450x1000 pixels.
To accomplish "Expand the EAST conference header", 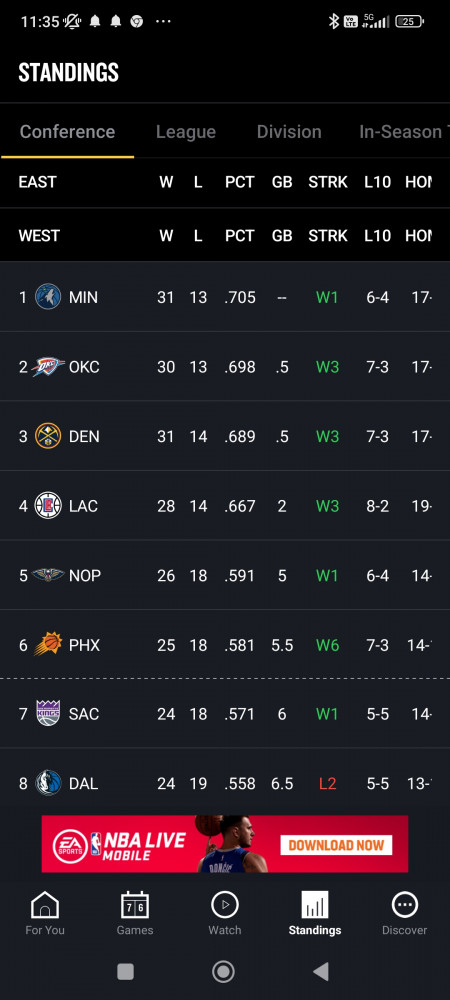I will (x=225, y=182).
